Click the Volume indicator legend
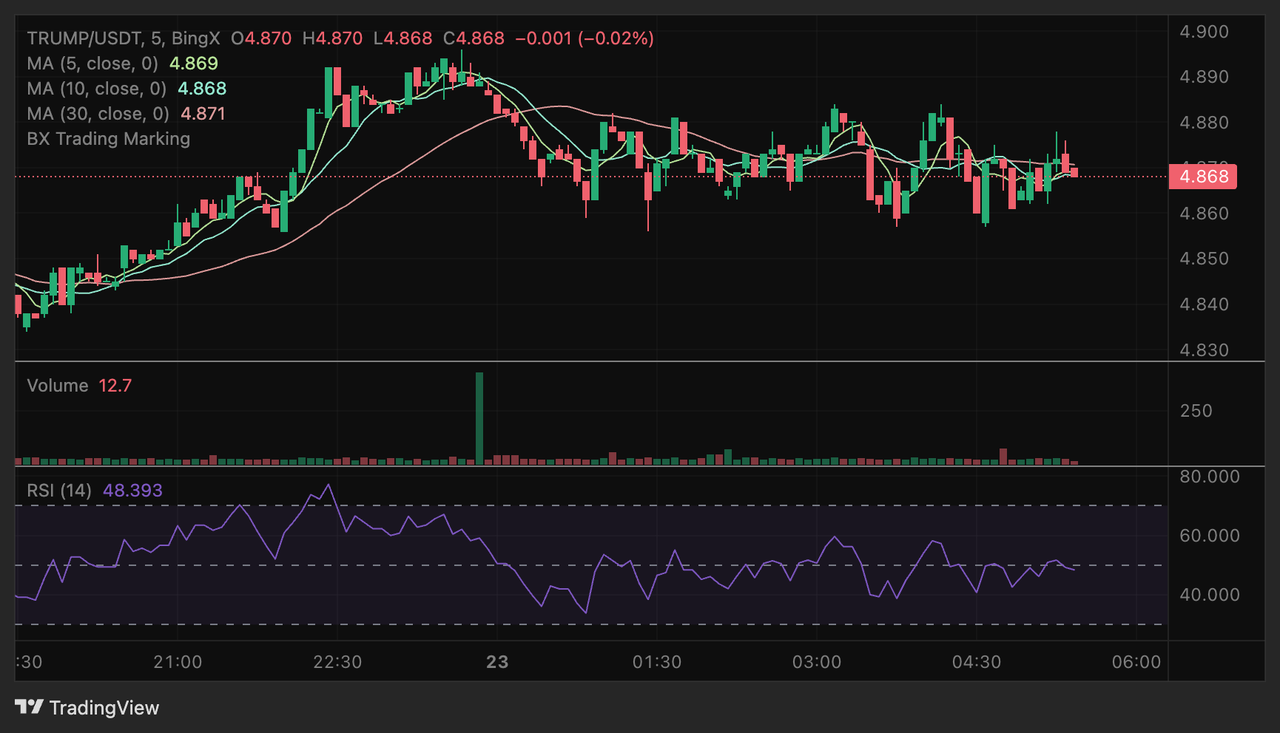The width and height of the screenshot is (1280, 733). [x=58, y=385]
